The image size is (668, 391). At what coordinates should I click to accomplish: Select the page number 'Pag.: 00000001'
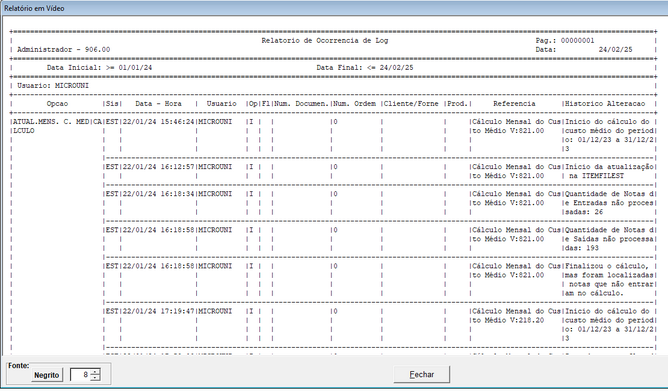pos(565,40)
